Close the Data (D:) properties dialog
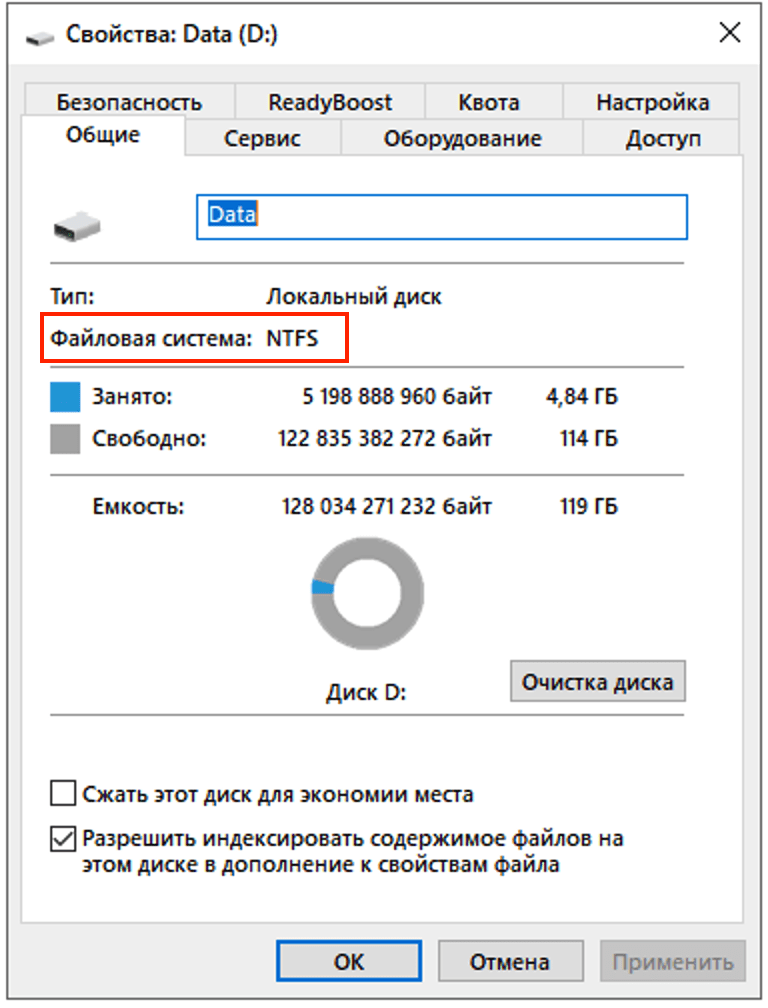768x1008 pixels. point(730,32)
